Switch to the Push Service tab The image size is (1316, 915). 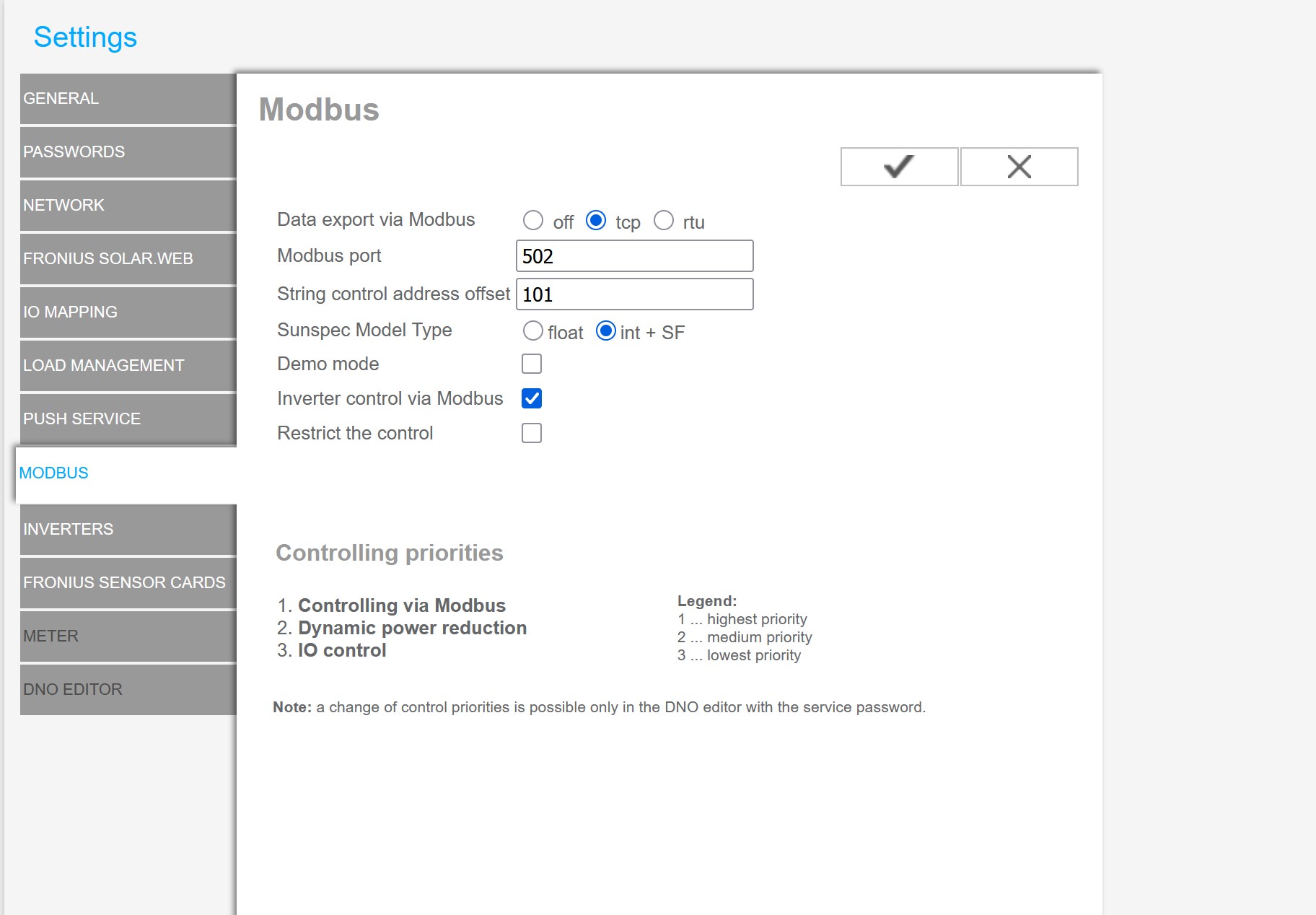click(128, 419)
